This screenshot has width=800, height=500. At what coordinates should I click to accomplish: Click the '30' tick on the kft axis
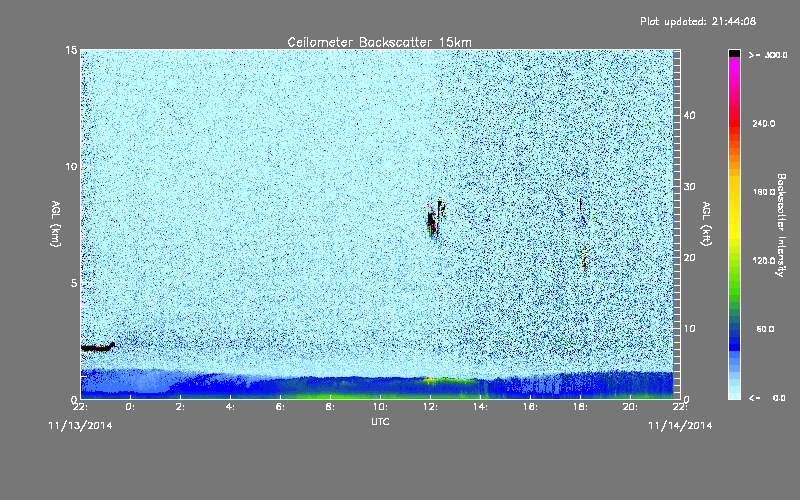(x=689, y=186)
